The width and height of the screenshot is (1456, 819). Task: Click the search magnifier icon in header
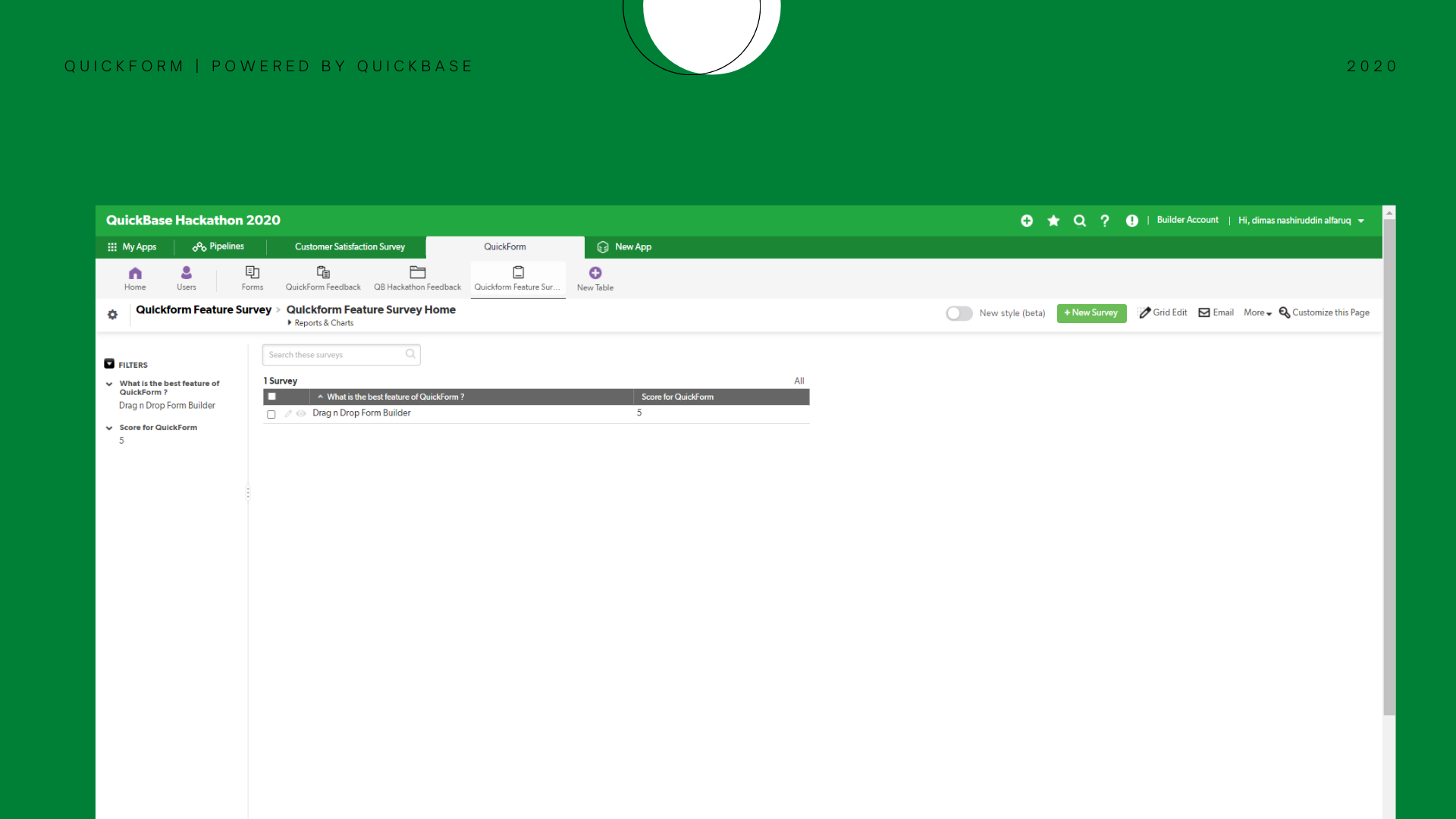tap(1079, 221)
